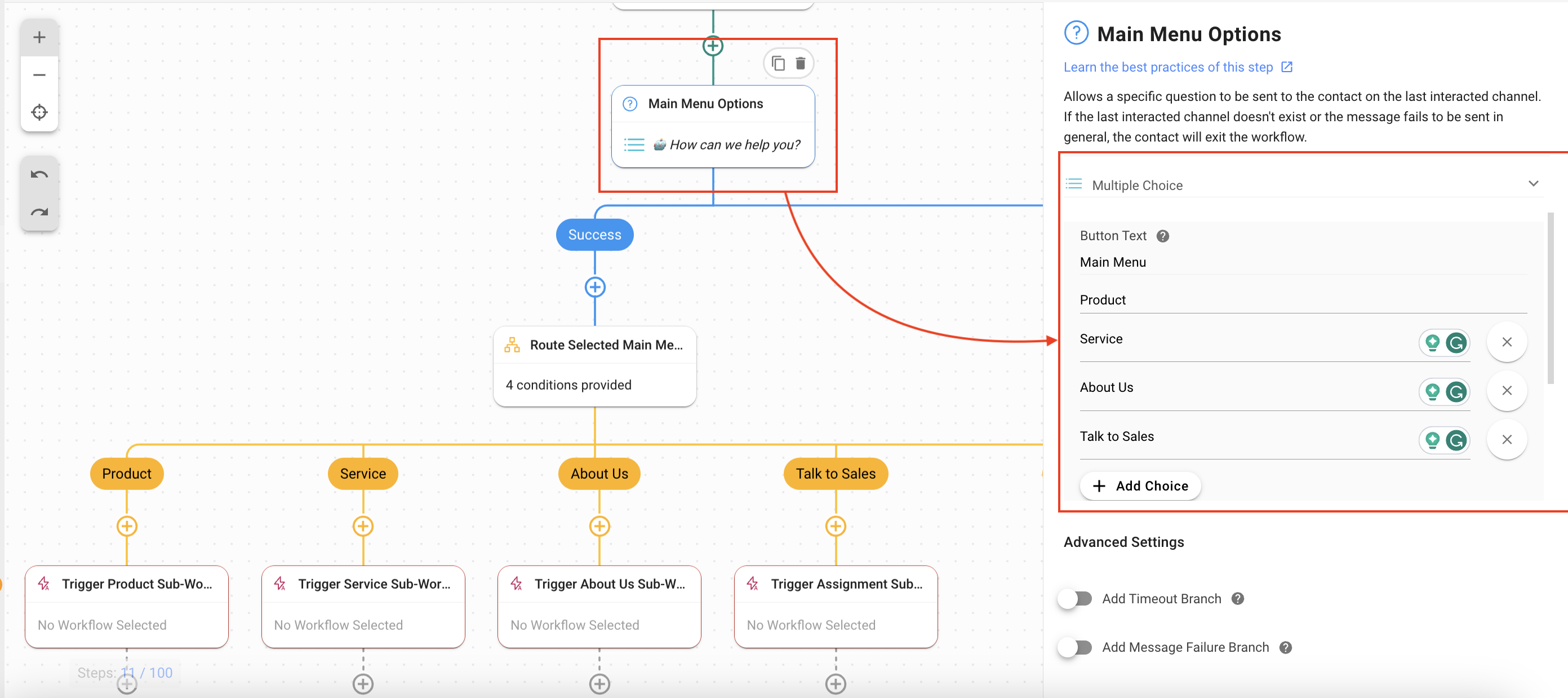Enable Add Timeout Branch toggle

[1075, 599]
